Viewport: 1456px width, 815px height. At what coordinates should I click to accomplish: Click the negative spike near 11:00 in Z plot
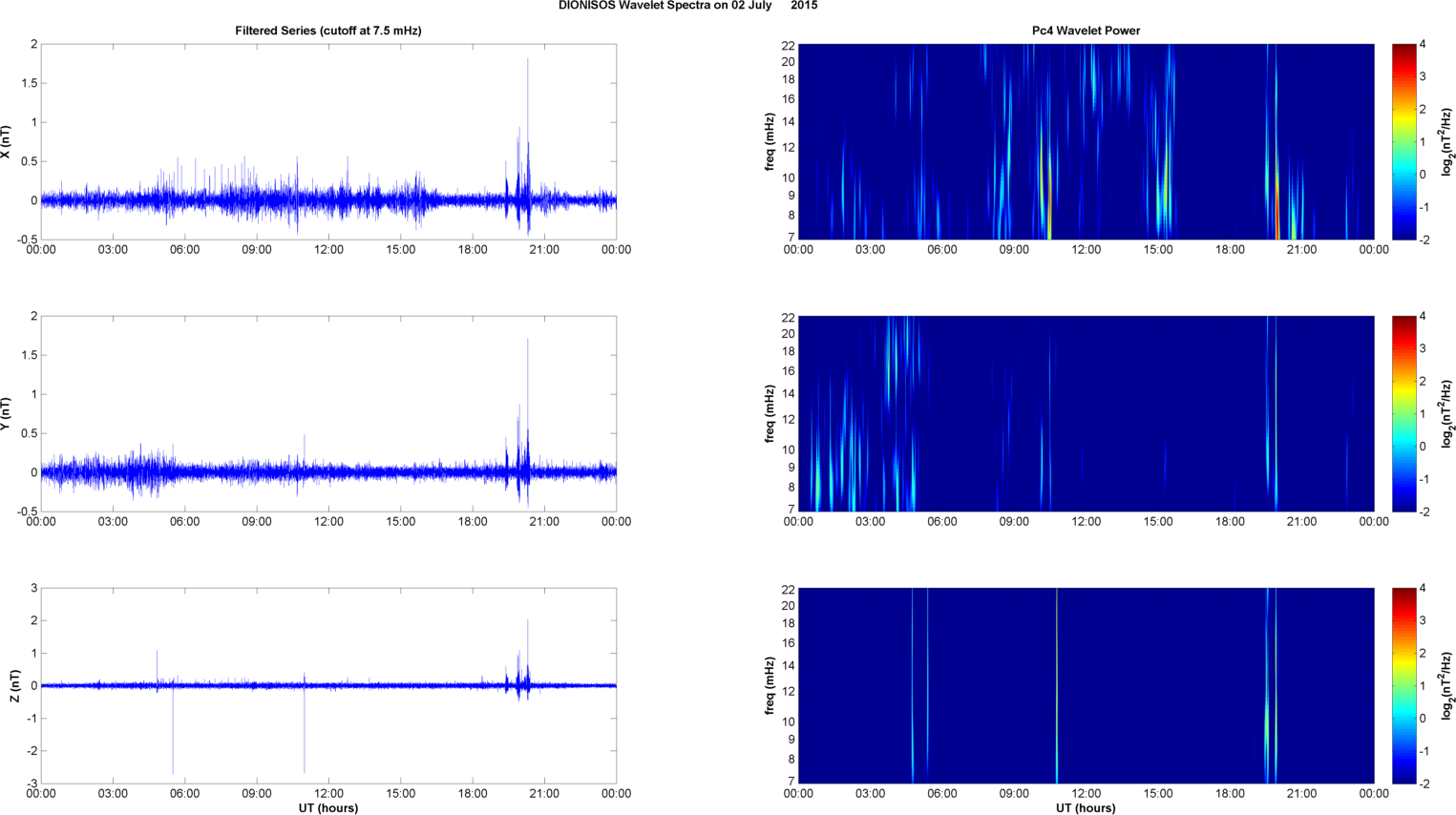click(x=305, y=729)
